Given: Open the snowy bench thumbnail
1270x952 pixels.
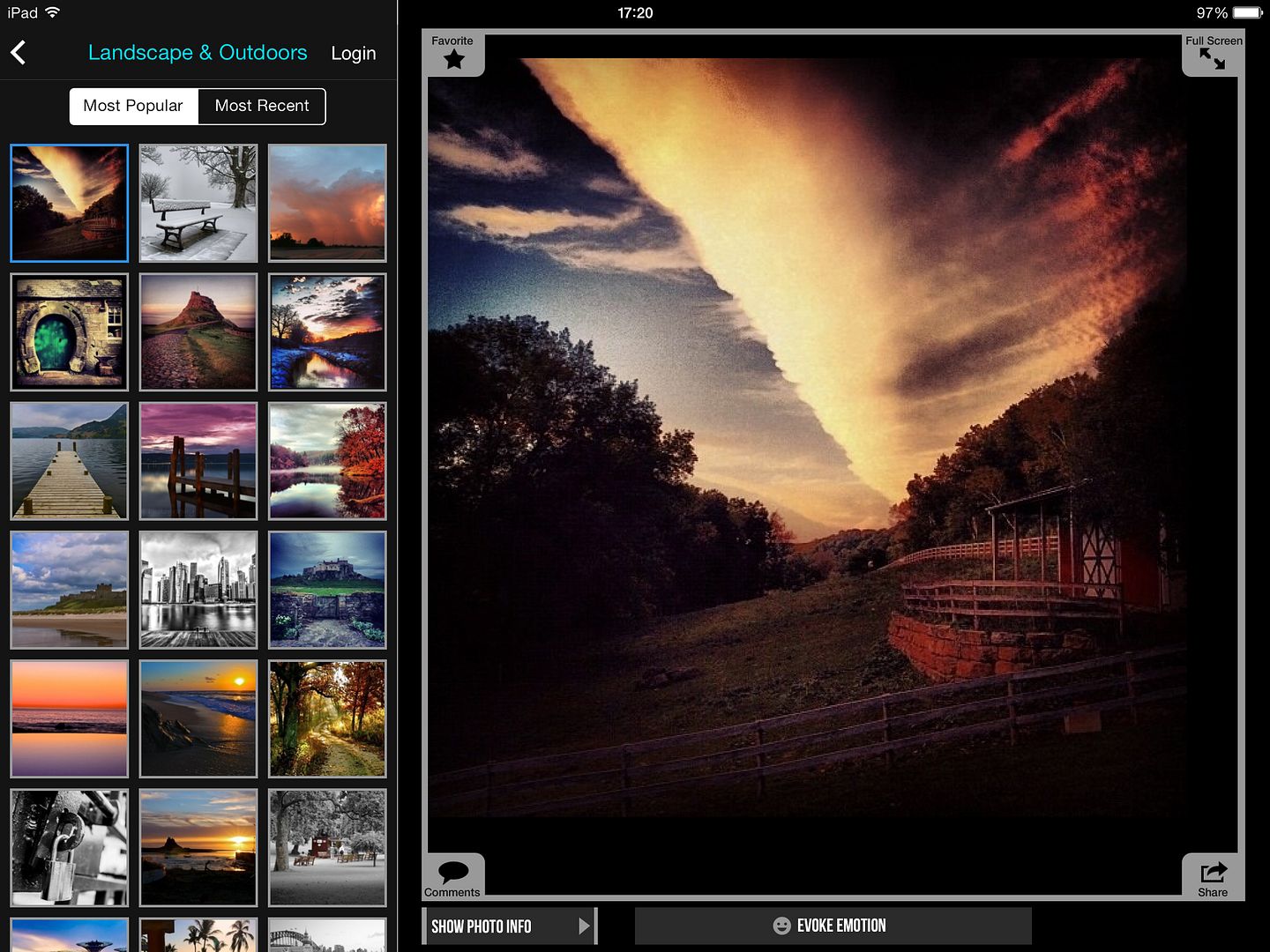Looking at the screenshot, I should (x=198, y=204).
